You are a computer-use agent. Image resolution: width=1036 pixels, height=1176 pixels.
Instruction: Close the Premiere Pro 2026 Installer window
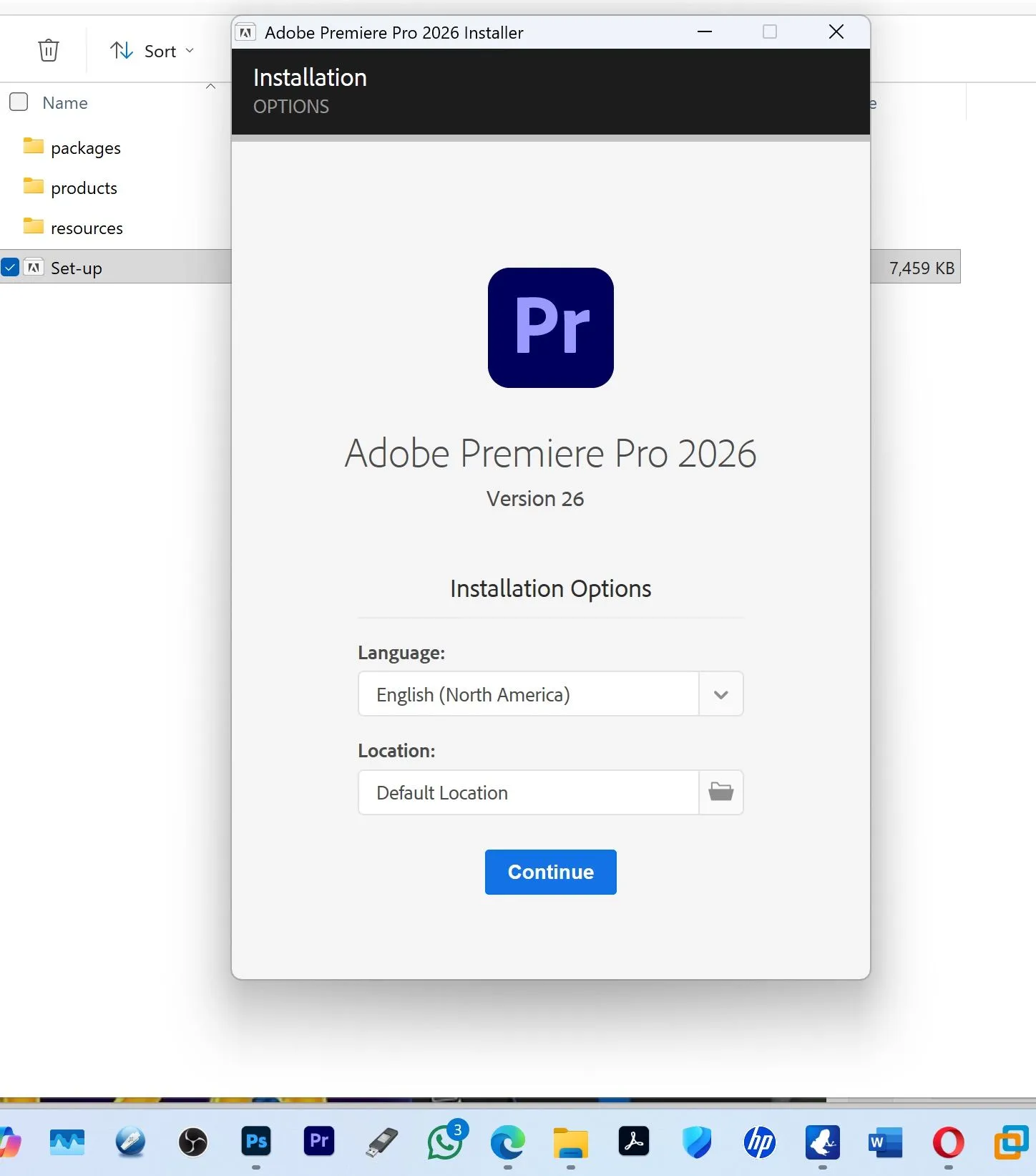(836, 32)
